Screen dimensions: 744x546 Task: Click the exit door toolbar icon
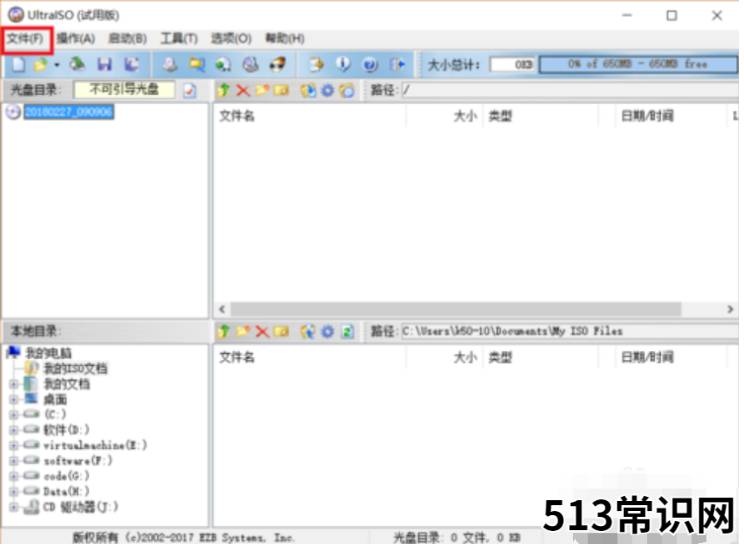(x=397, y=64)
